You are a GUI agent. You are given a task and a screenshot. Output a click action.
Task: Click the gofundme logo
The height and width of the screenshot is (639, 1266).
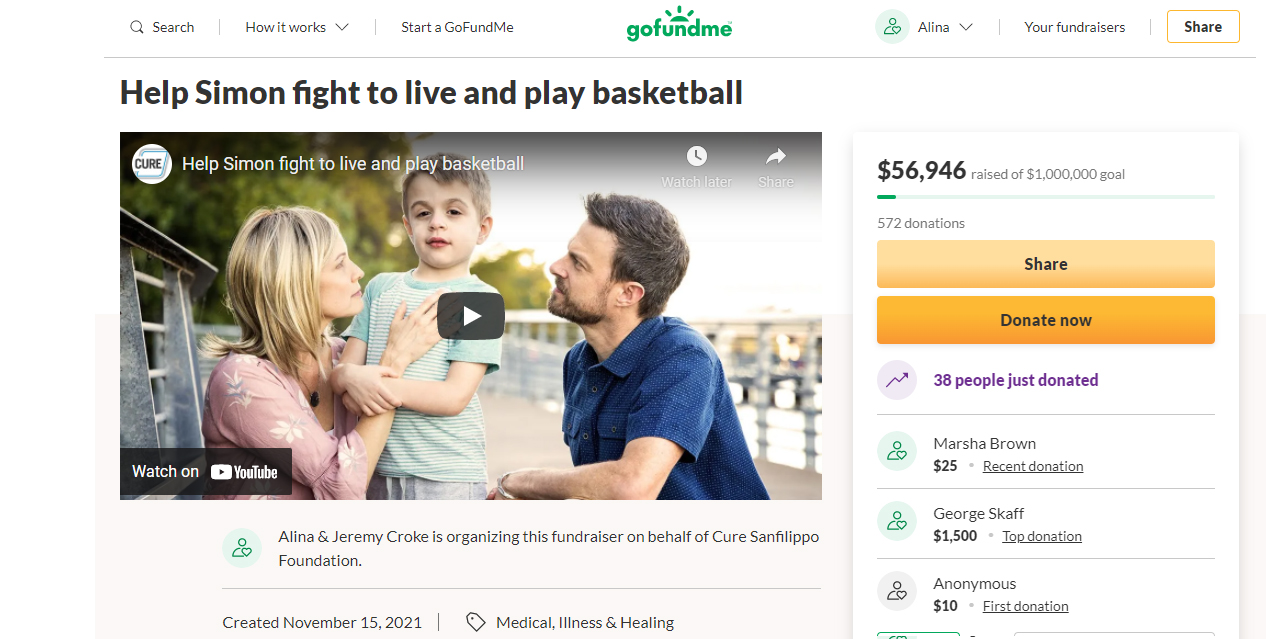[679, 24]
